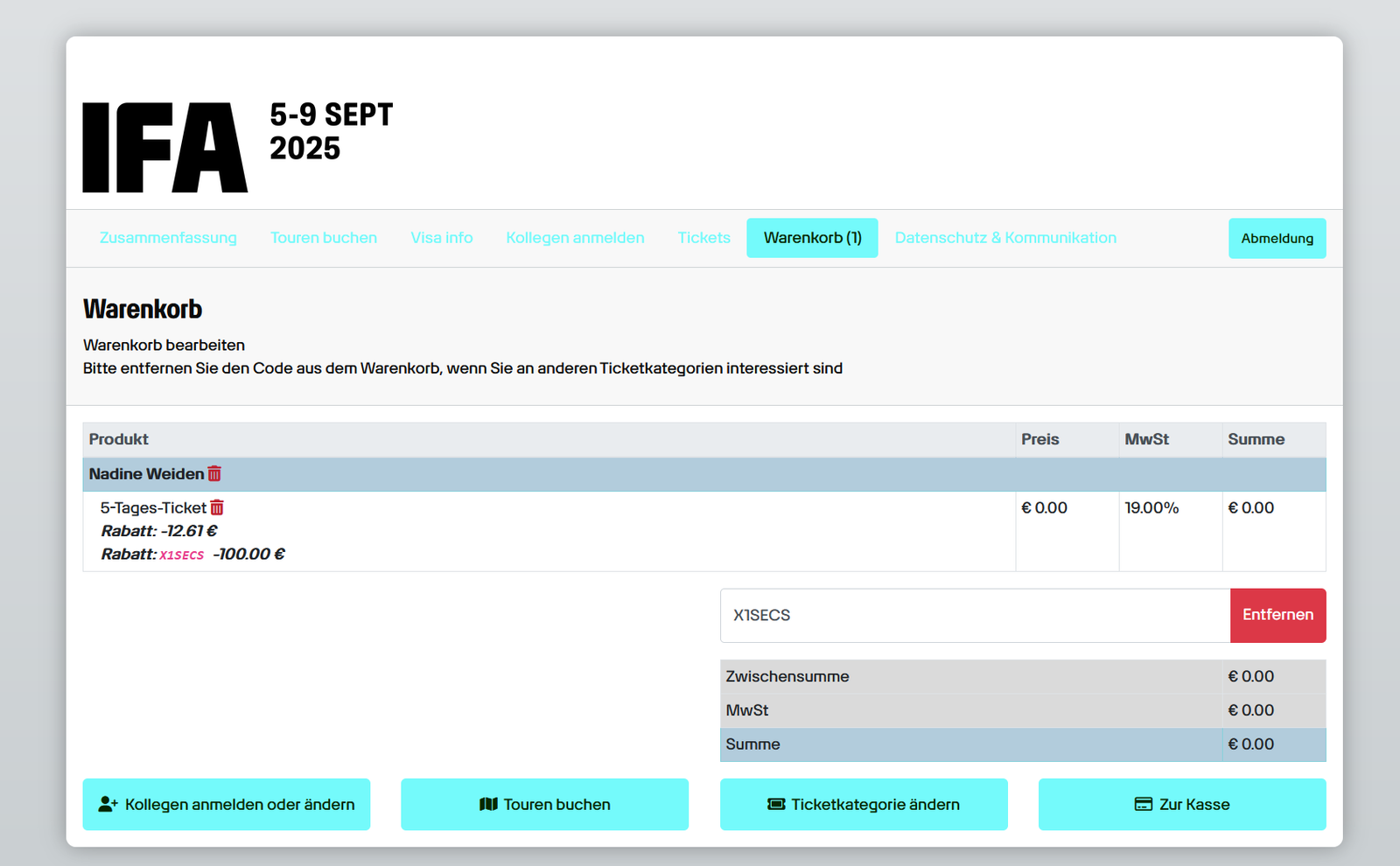
Task: Remove 5-Tages-Ticket with its trash icon
Action: click(x=217, y=507)
